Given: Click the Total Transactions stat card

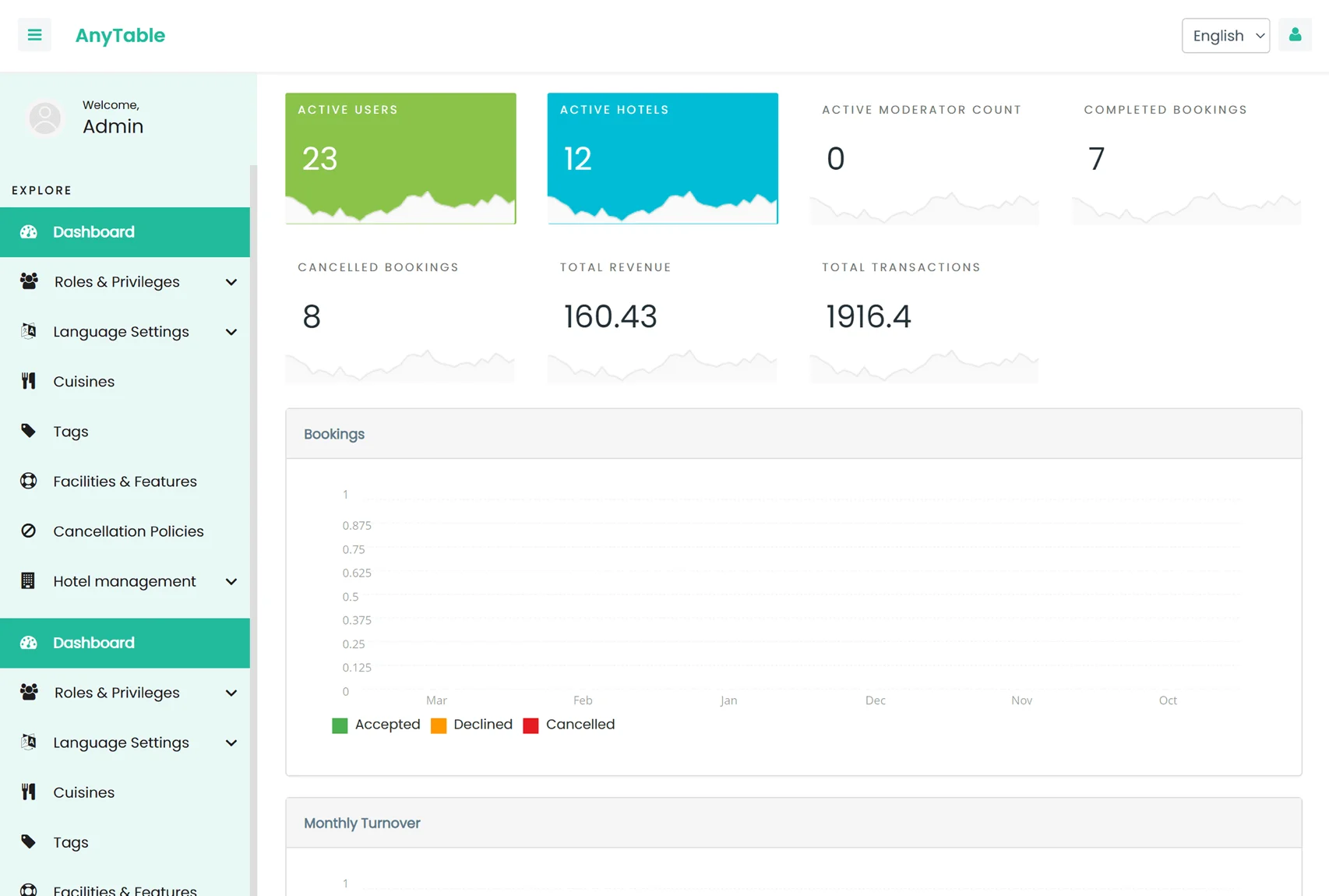Looking at the screenshot, I should pos(924,316).
